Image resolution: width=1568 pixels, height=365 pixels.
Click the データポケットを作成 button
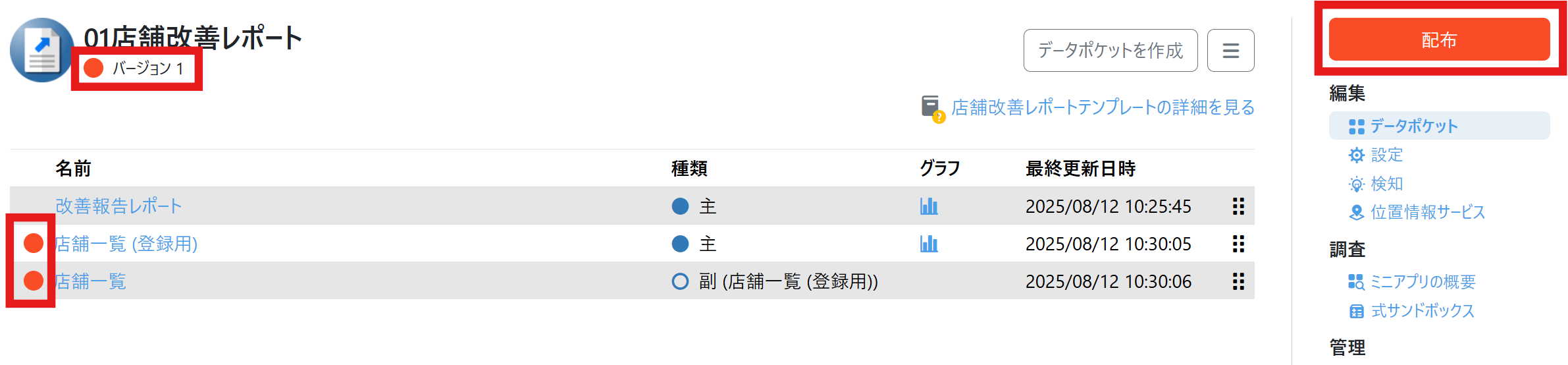coord(1110,50)
